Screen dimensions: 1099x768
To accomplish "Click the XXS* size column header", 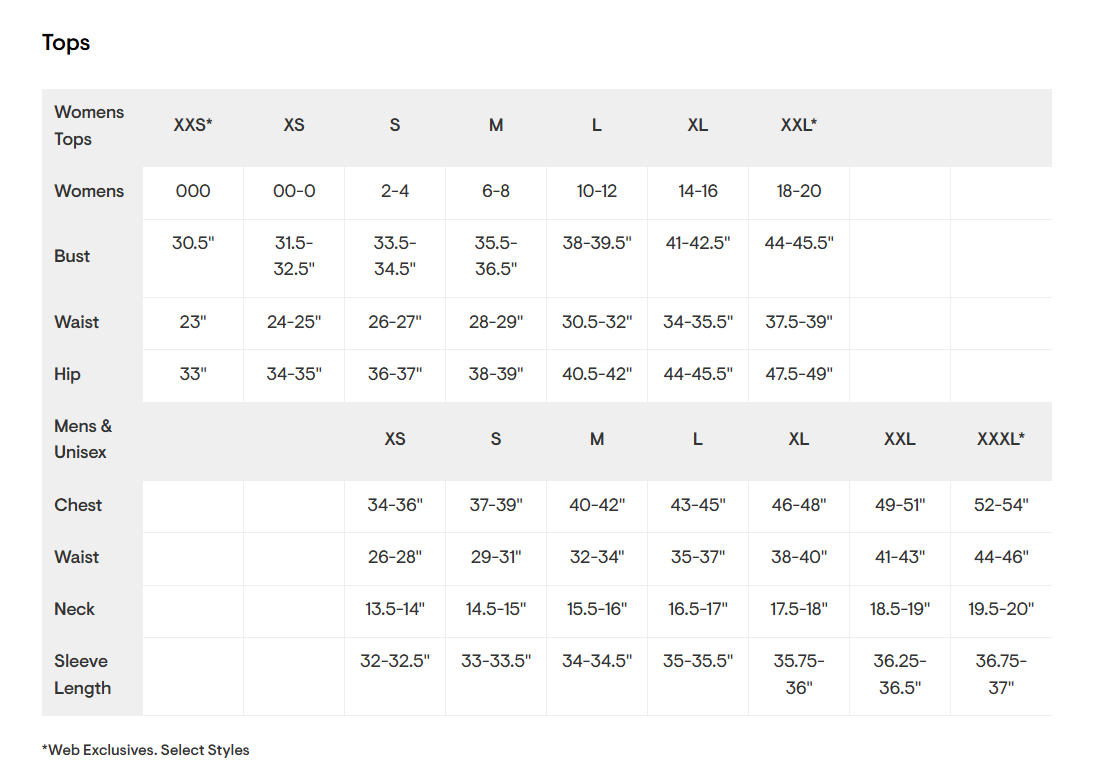I will point(193,126).
